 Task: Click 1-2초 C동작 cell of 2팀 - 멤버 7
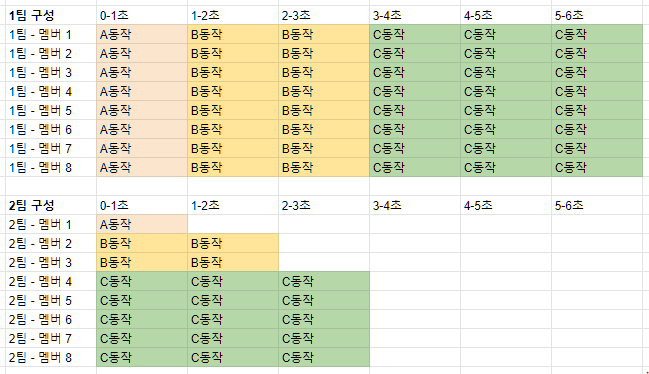click(x=233, y=338)
